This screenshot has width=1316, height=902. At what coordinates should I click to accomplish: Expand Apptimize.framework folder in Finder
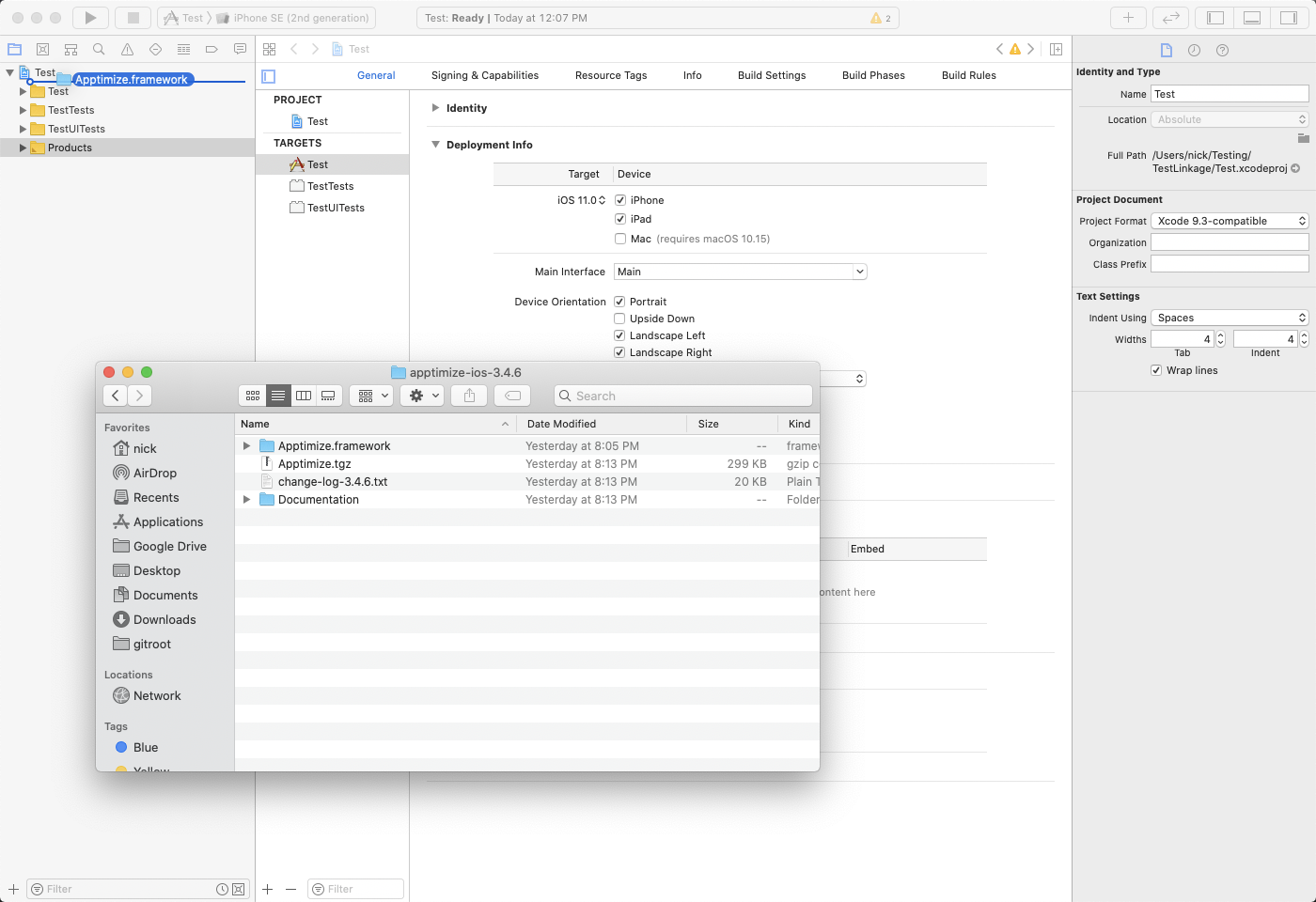(247, 445)
